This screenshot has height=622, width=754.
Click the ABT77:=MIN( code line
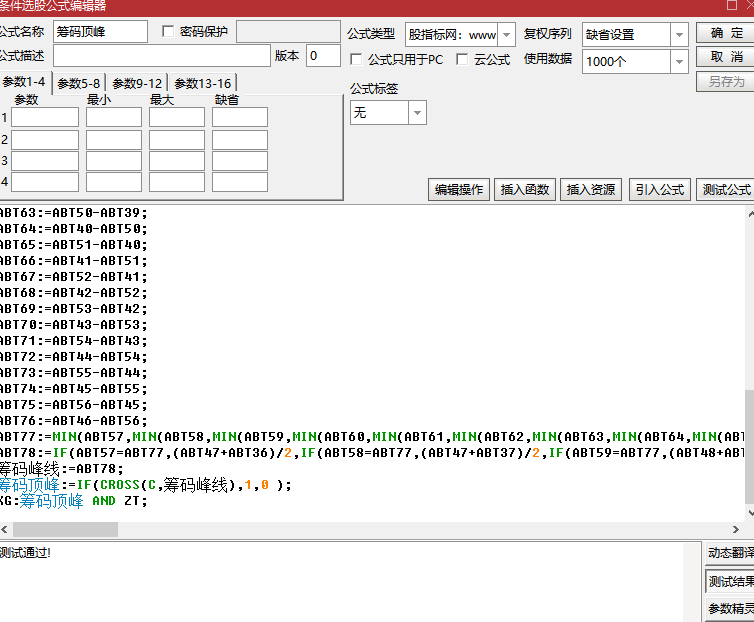tap(372, 437)
